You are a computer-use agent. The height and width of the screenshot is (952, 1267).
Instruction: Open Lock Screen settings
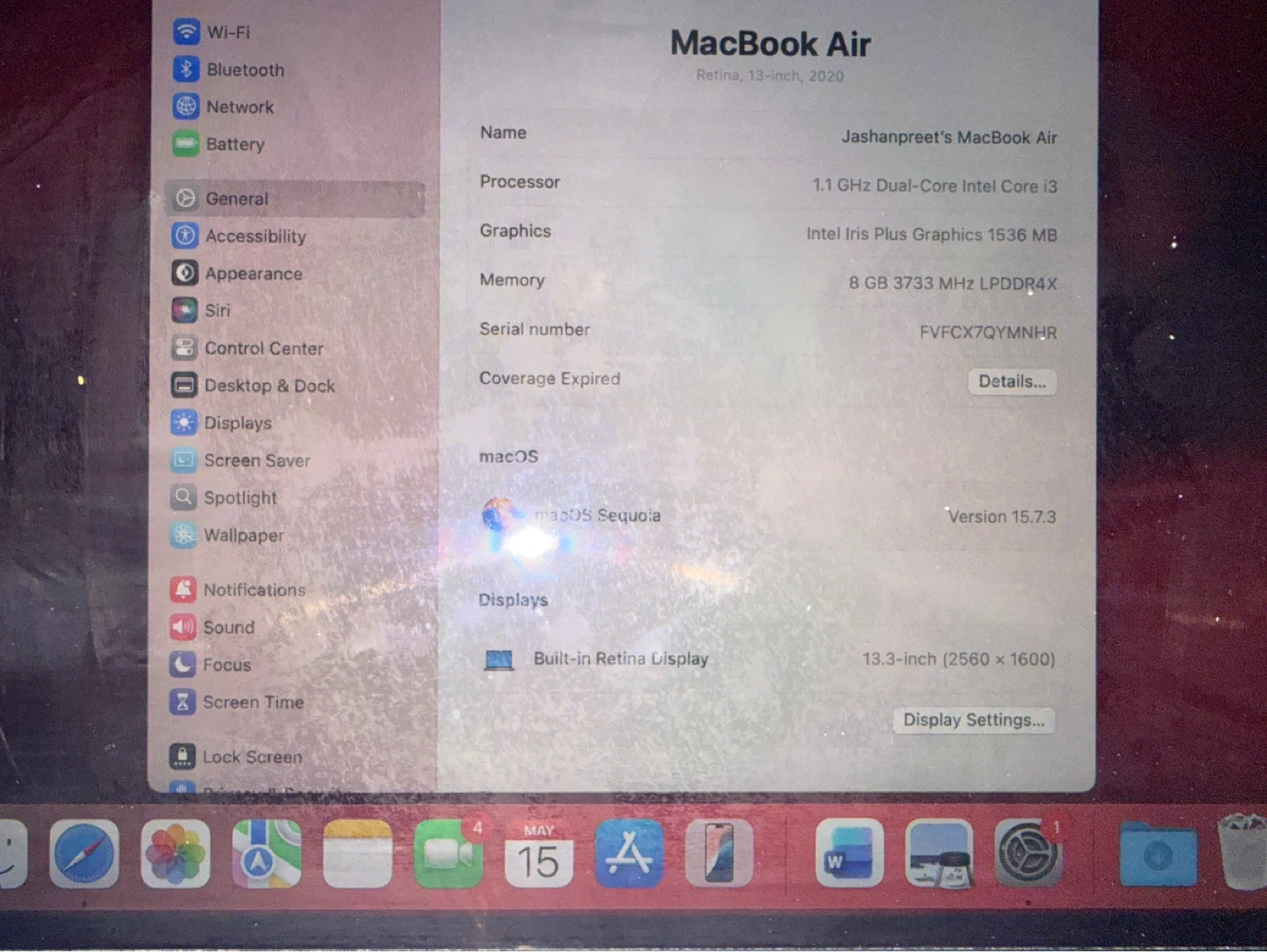pos(236,757)
